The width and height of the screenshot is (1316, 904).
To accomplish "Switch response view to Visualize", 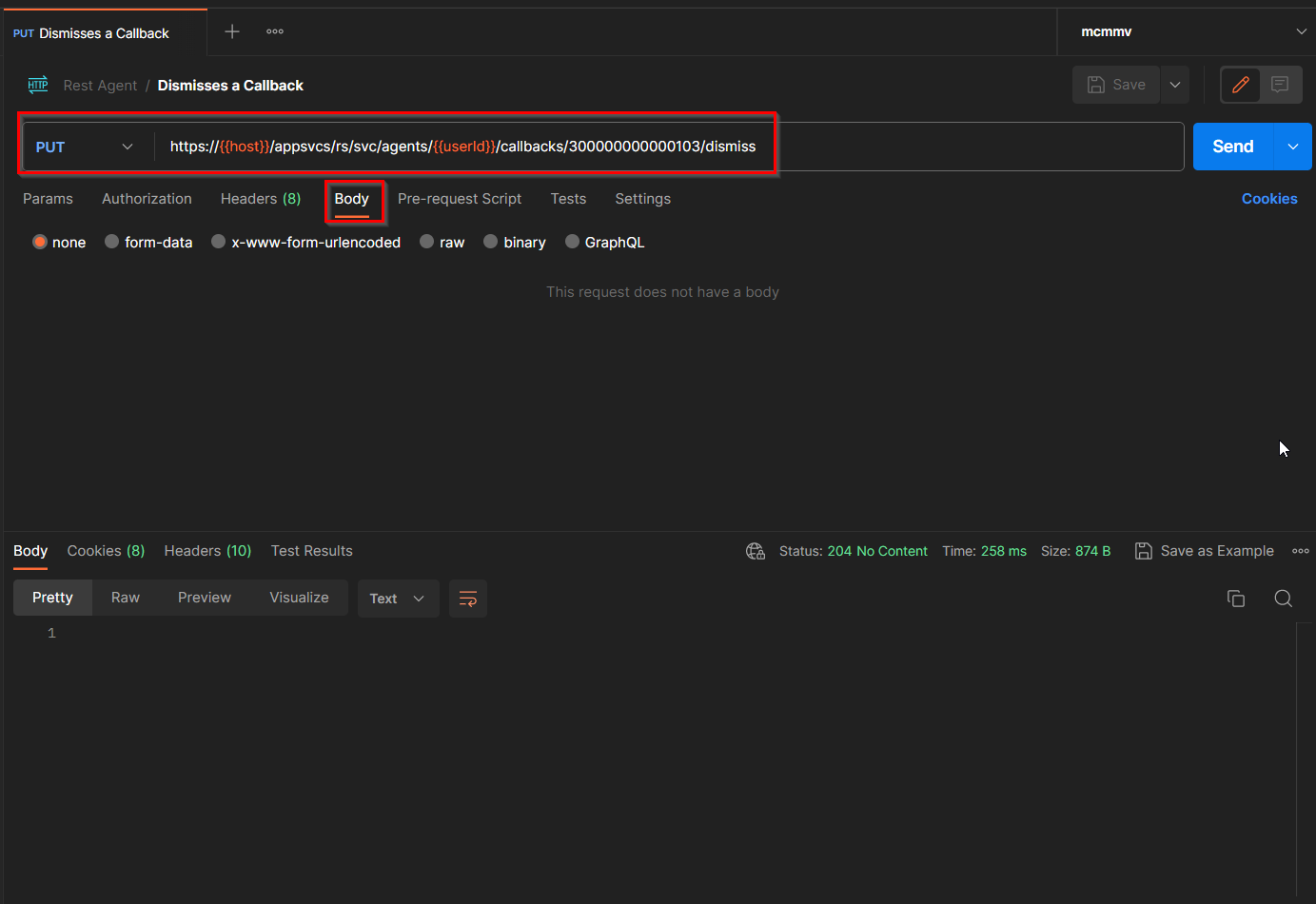I will coord(299,598).
